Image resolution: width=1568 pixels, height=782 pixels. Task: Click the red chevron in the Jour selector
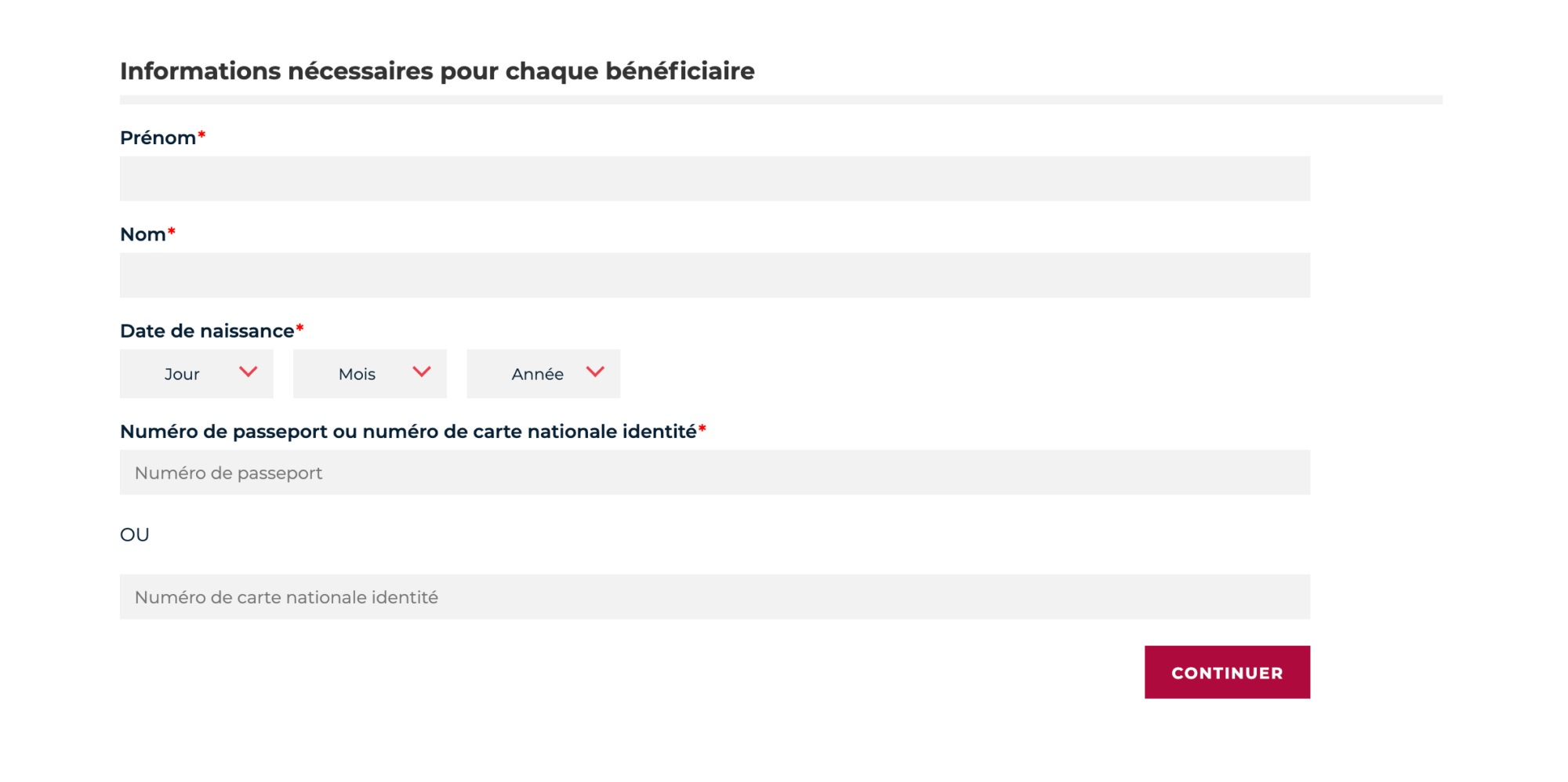[x=248, y=371]
